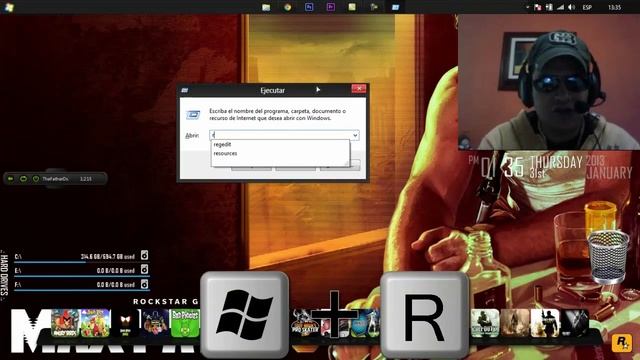The height and width of the screenshot is (360, 640).
Task: Open the Action Center flag icon
Action: click(x=538, y=7)
